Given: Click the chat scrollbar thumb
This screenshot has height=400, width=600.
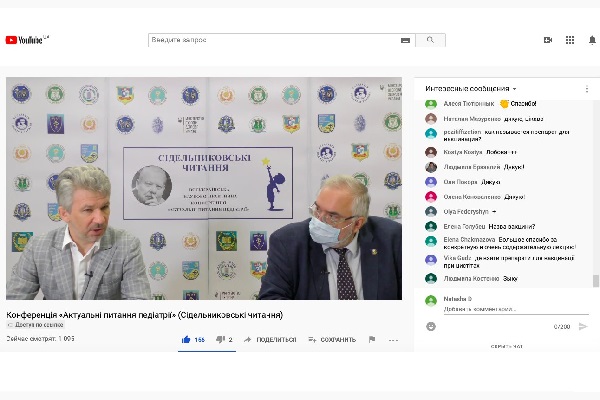Looking at the screenshot, I should pyautogui.click(x=595, y=281).
